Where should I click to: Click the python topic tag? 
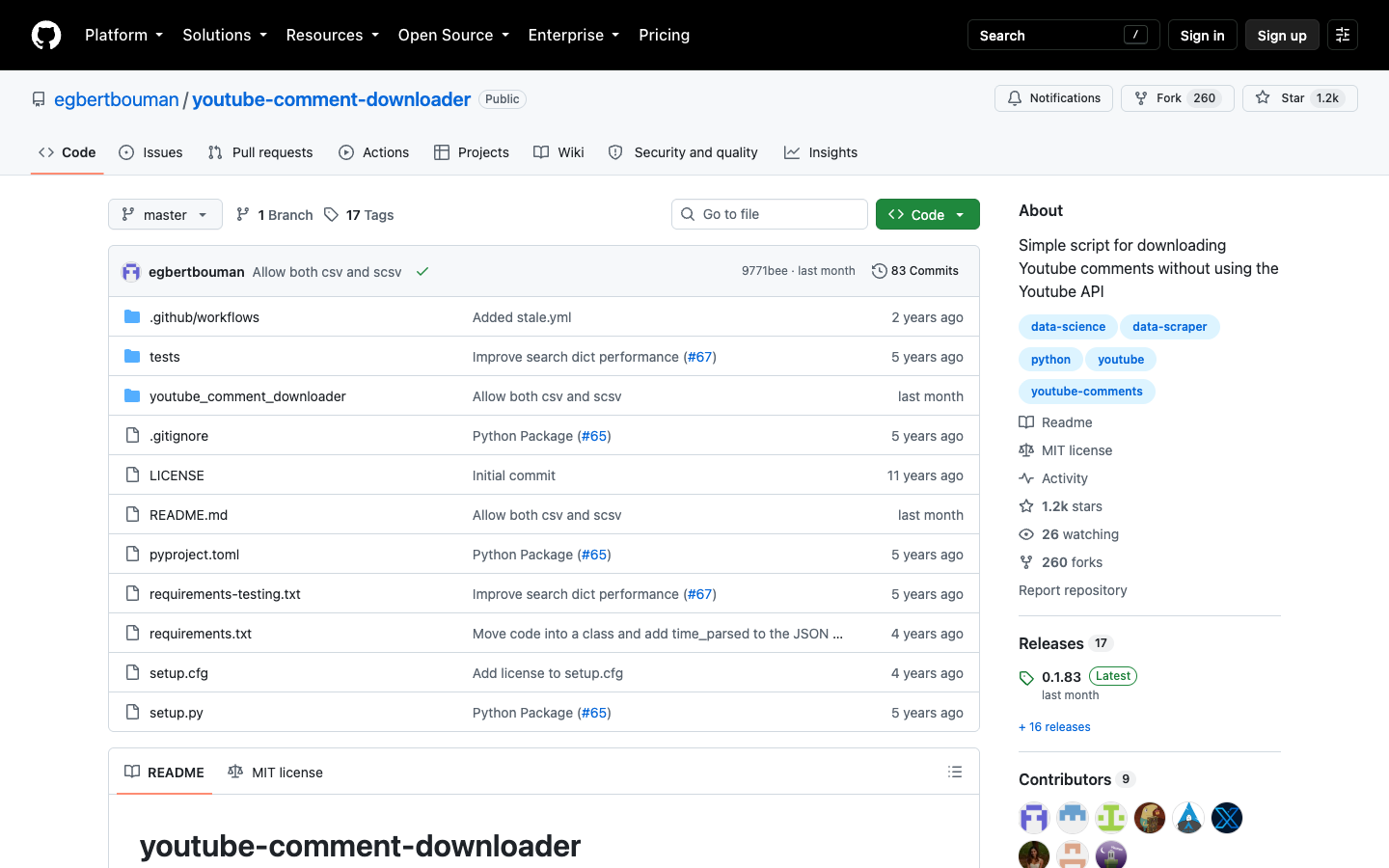coord(1050,360)
